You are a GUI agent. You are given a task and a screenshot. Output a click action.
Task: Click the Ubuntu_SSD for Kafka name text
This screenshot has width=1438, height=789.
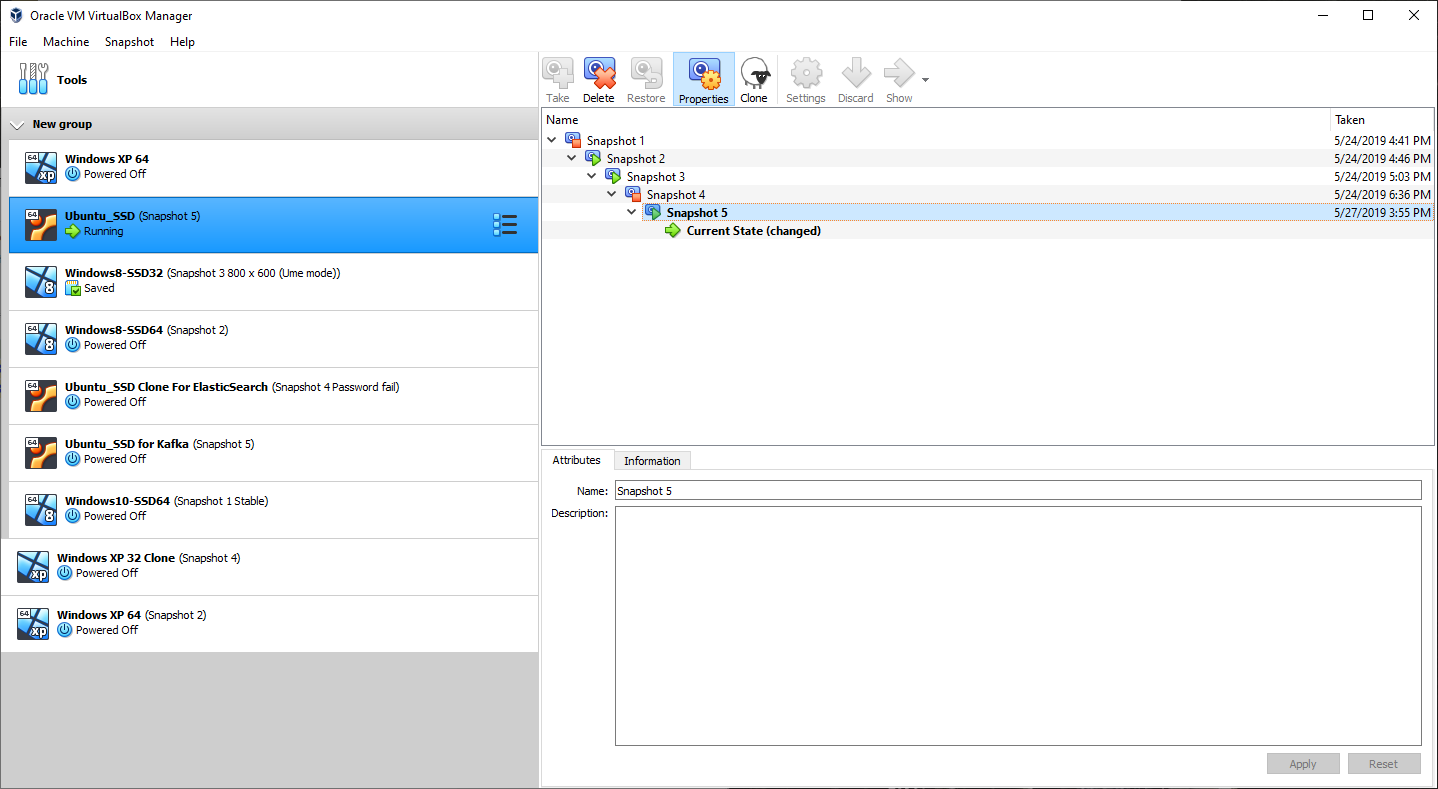tap(127, 444)
